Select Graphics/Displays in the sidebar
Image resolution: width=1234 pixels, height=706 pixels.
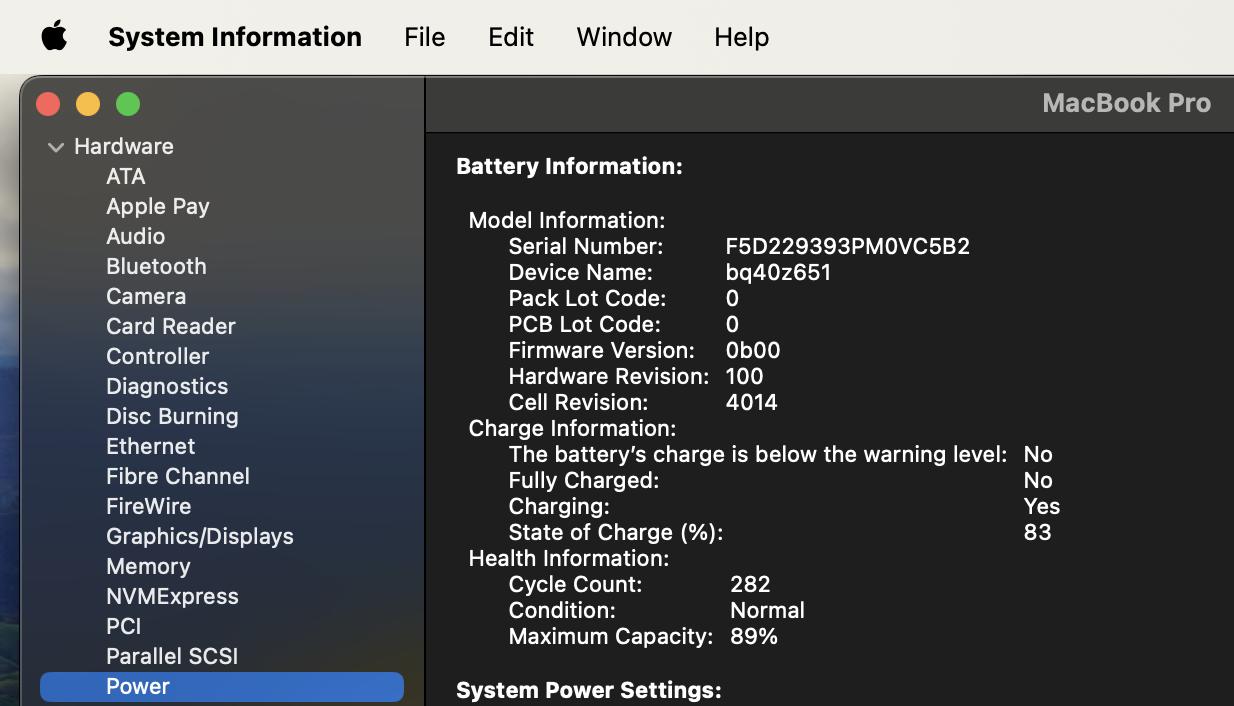[x=200, y=536]
